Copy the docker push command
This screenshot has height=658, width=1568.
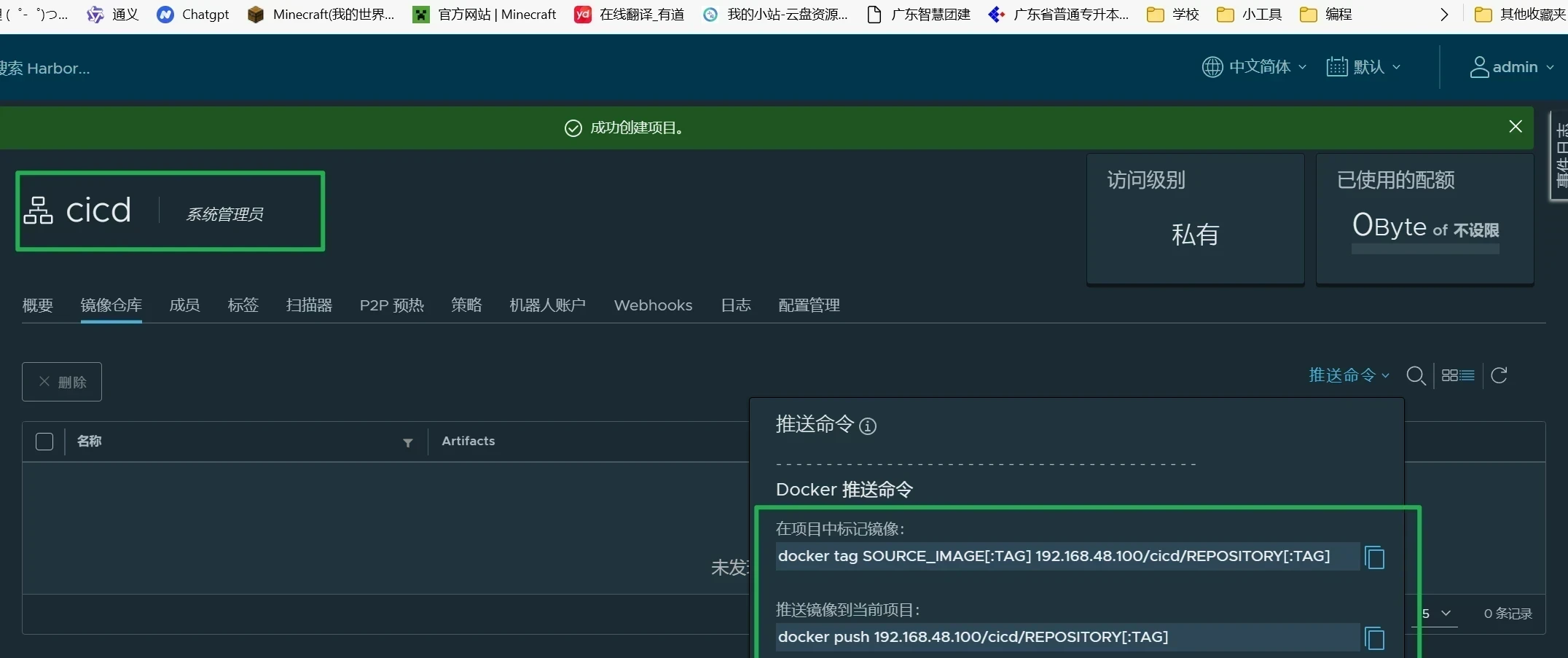point(1374,638)
